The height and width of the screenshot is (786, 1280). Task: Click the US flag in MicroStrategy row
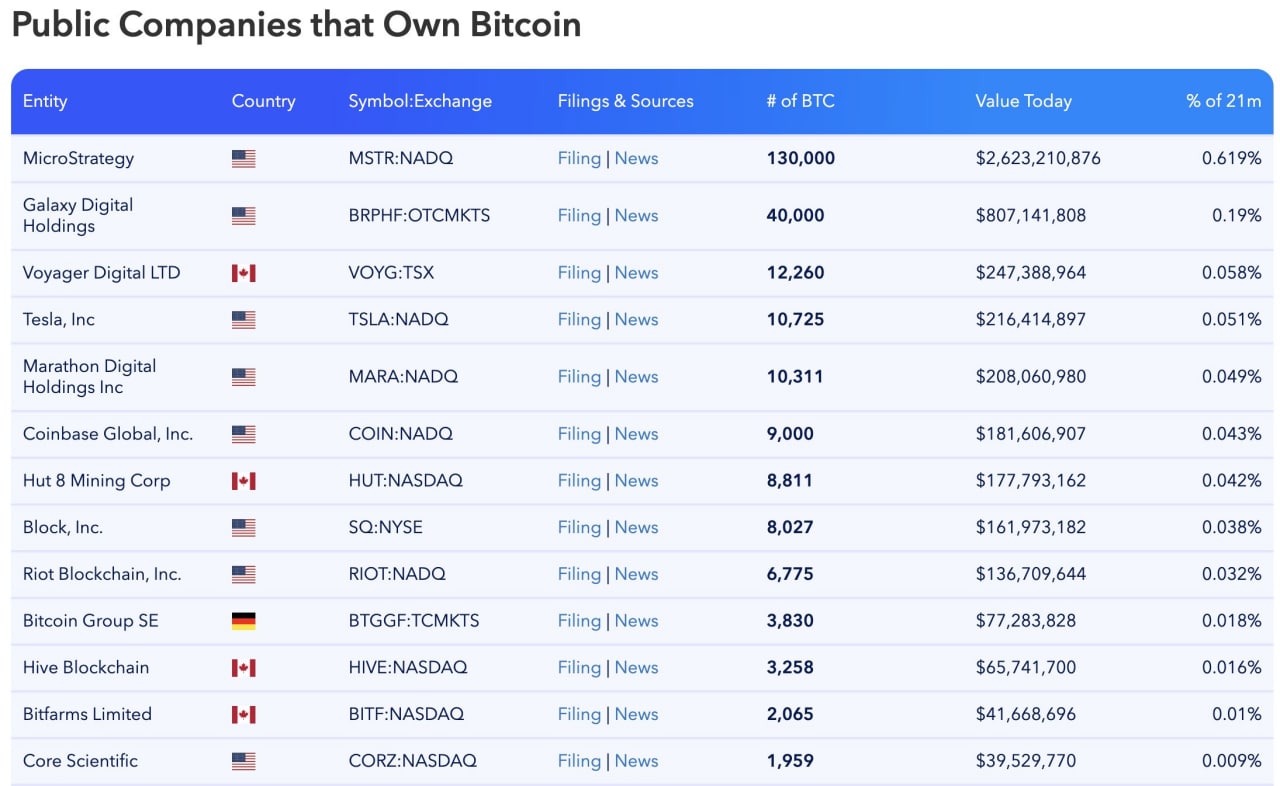(x=243, y=158)
